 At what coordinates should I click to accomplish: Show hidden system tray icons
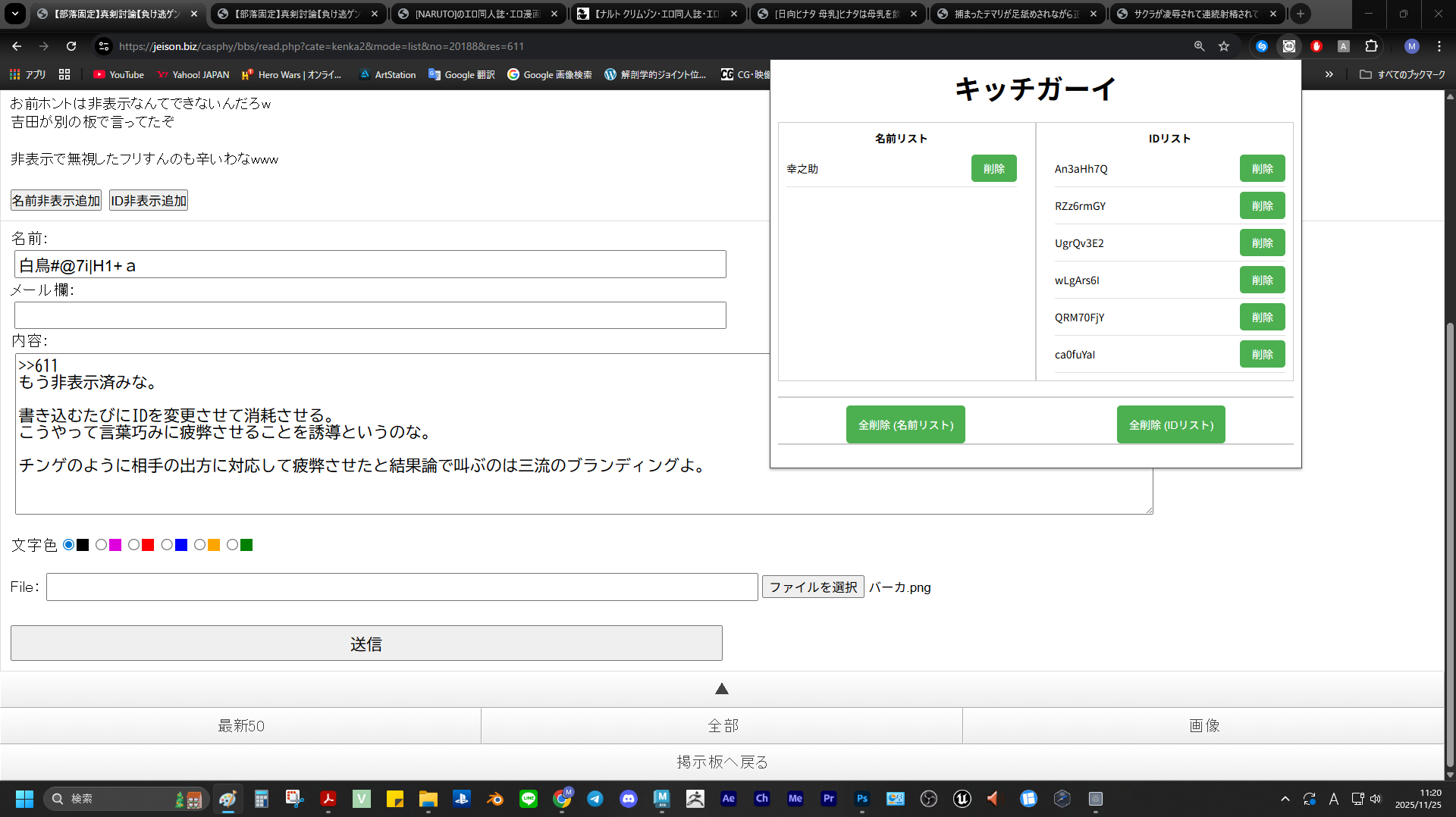(x=1285, y=799)
